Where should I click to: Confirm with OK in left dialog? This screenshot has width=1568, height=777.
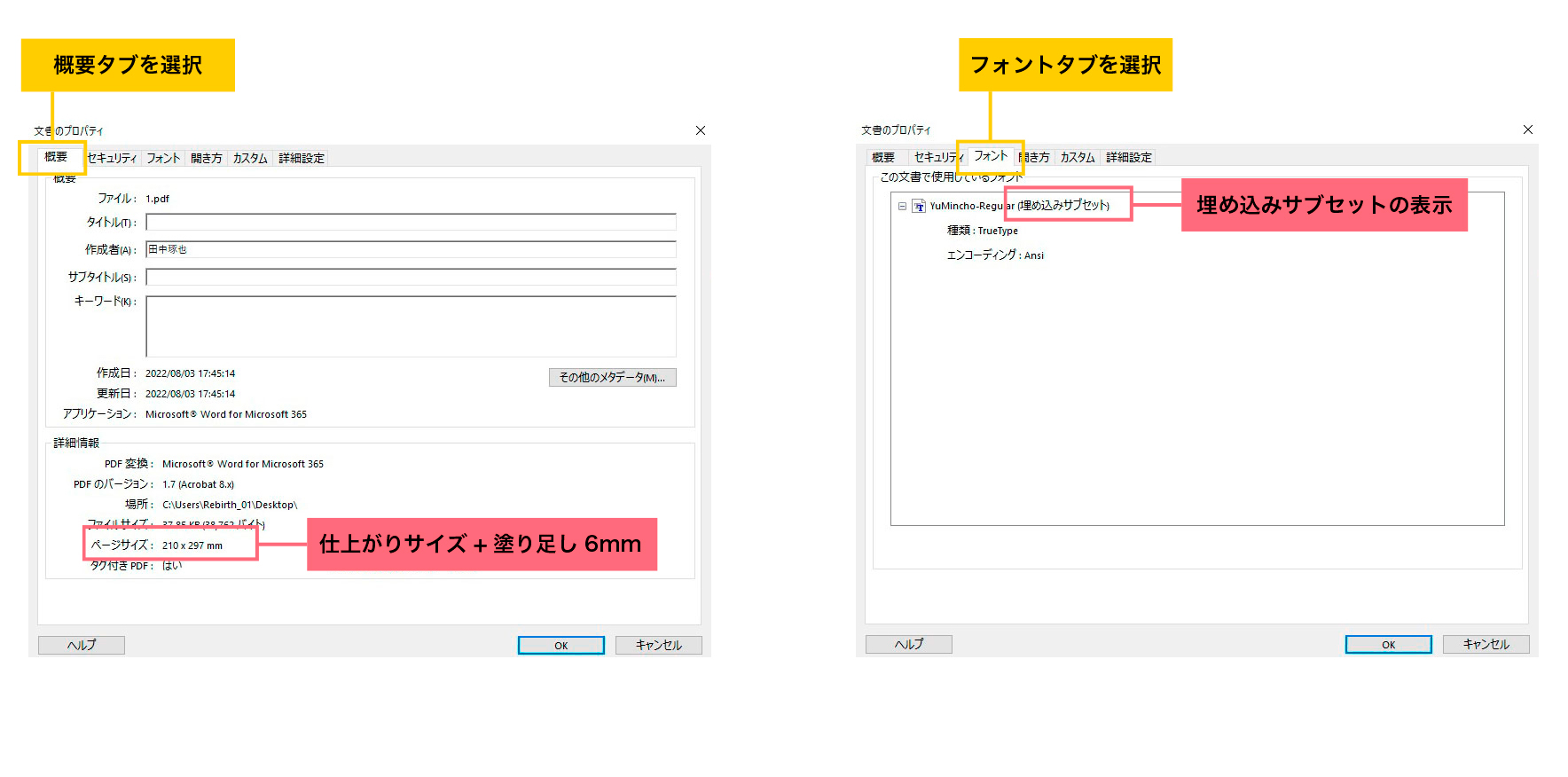click(561, 645)
